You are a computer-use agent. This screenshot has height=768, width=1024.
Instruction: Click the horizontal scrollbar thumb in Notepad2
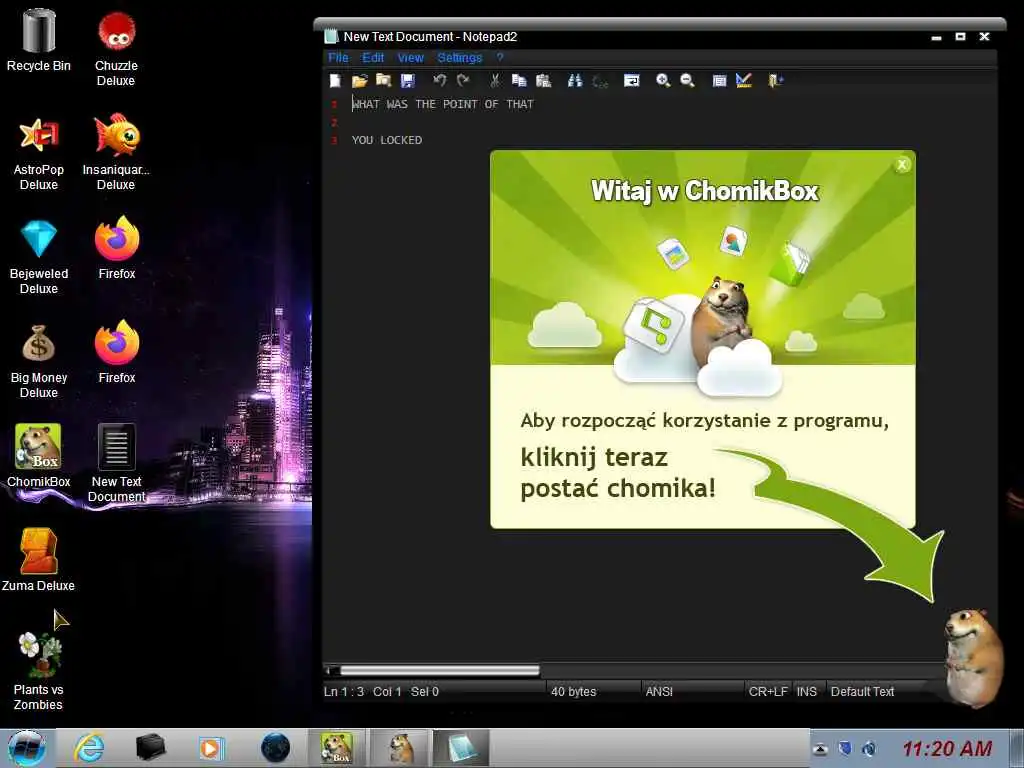pos(439,670)
